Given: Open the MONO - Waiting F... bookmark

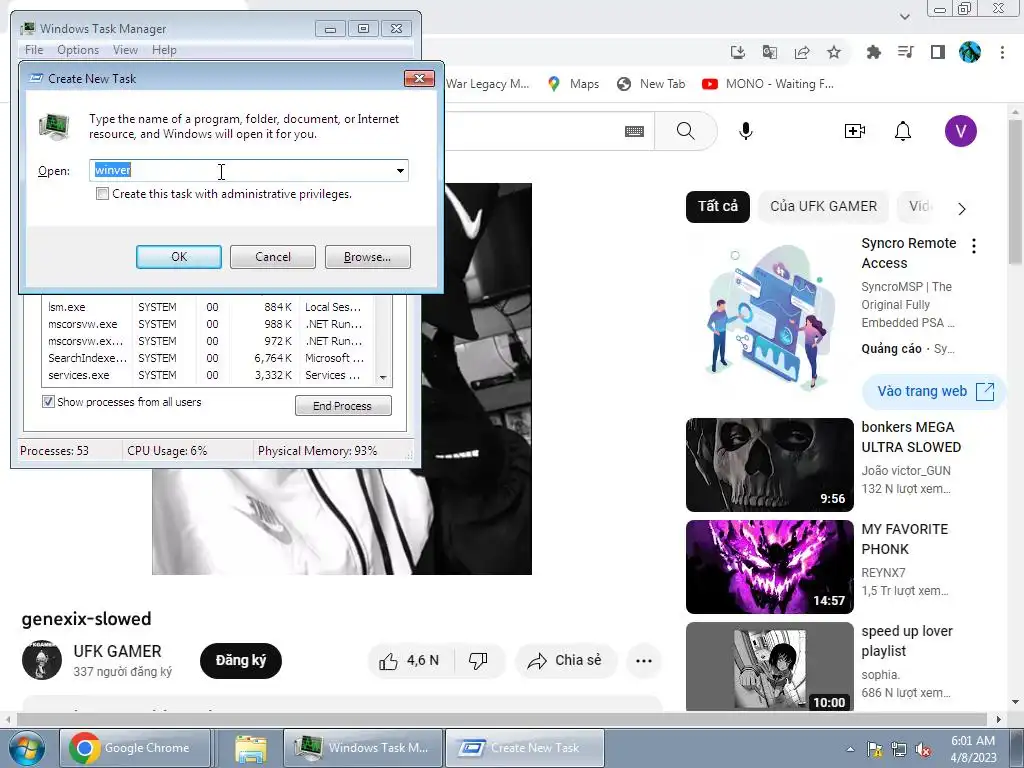Looking at the screenshot, I should pos(768,84).
